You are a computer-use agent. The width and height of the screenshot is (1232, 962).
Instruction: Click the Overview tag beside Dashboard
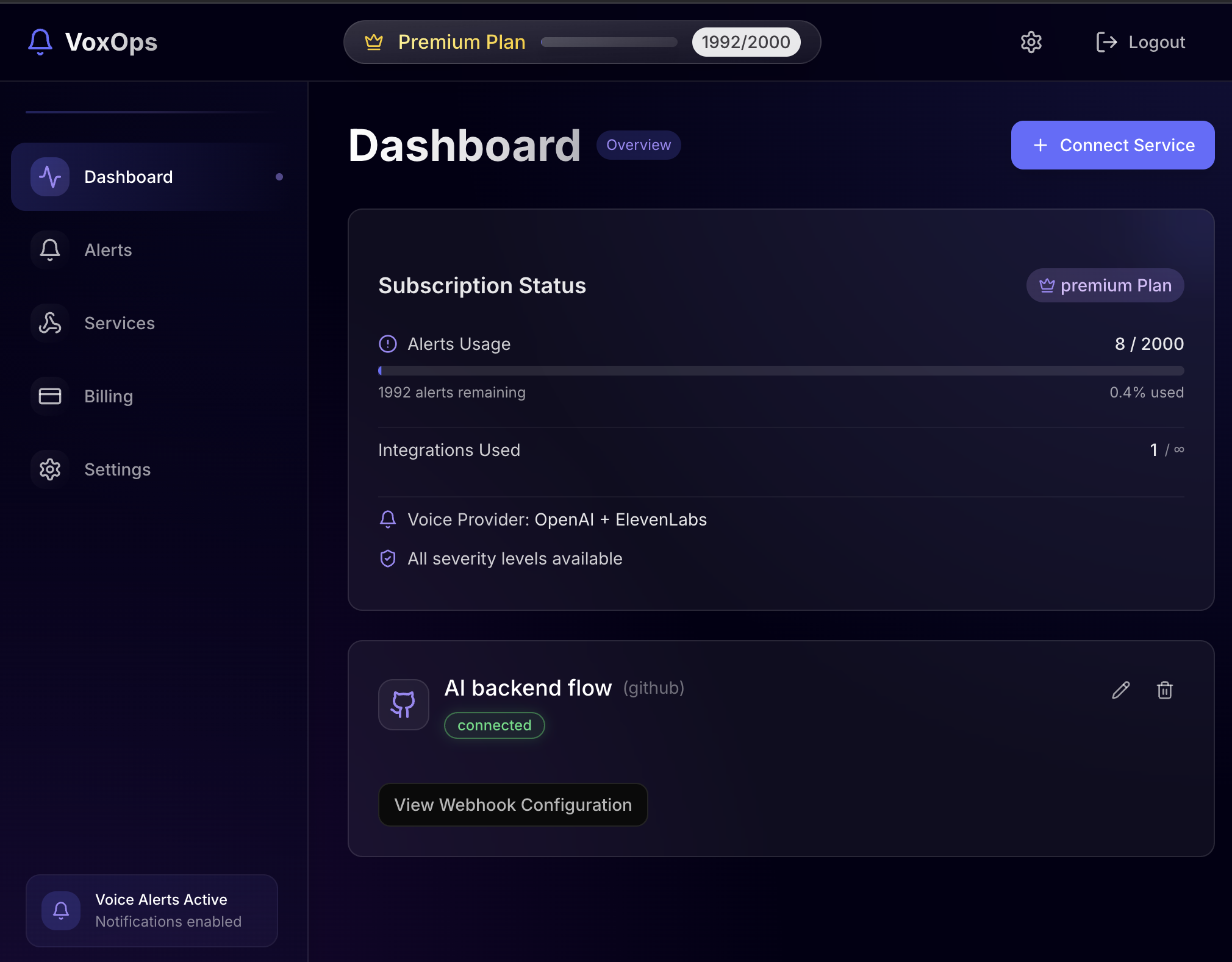tap(638, 145)
